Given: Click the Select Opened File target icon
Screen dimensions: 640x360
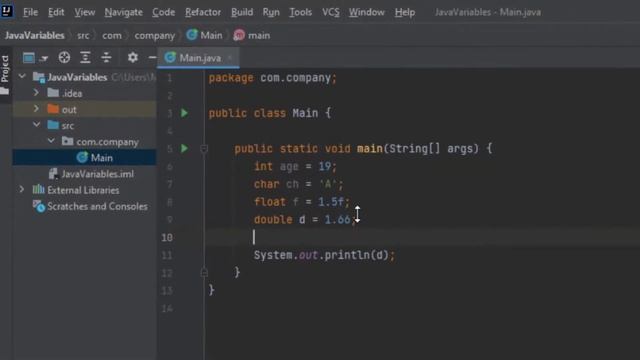Looking at the screenshot, I should pos(64,58).
